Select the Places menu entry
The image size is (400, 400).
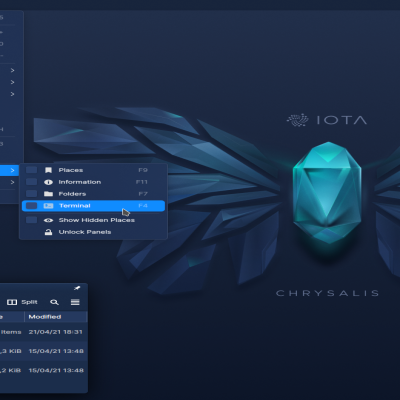pos(93,170)
